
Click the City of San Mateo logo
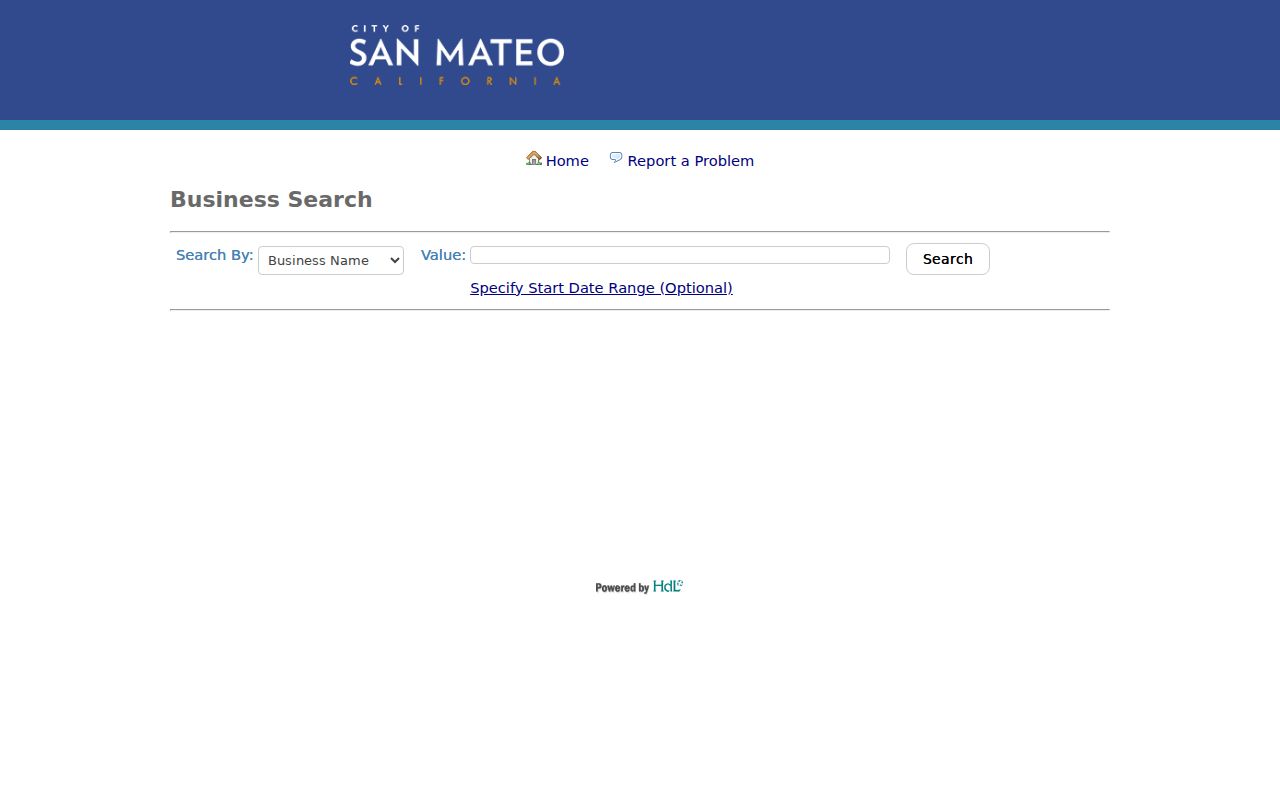[457, 55]
